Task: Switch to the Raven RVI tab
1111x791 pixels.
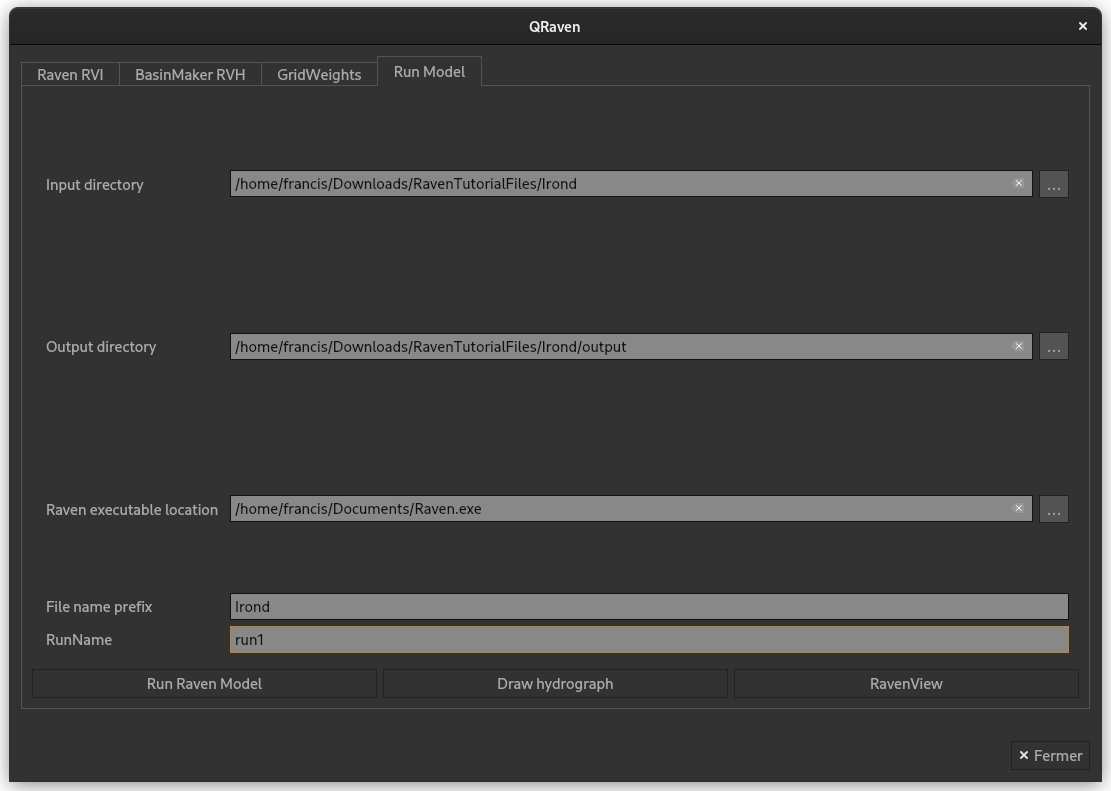Action: pos(70,74)
